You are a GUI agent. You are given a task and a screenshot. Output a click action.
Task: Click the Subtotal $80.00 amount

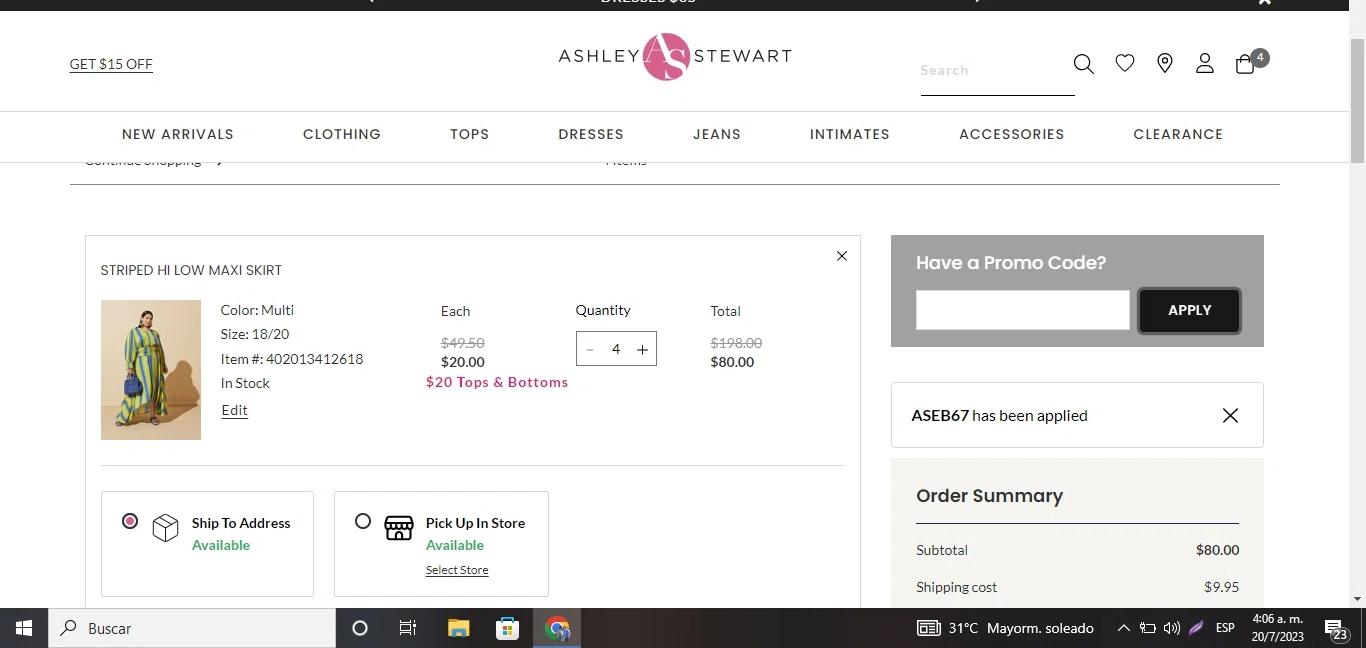click(1217, 550)
